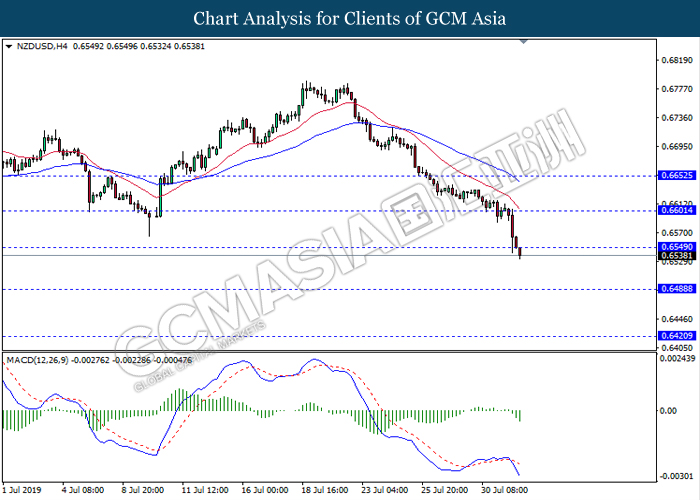Click the NZDUSD,H4 symbol label

pos(42,46)
